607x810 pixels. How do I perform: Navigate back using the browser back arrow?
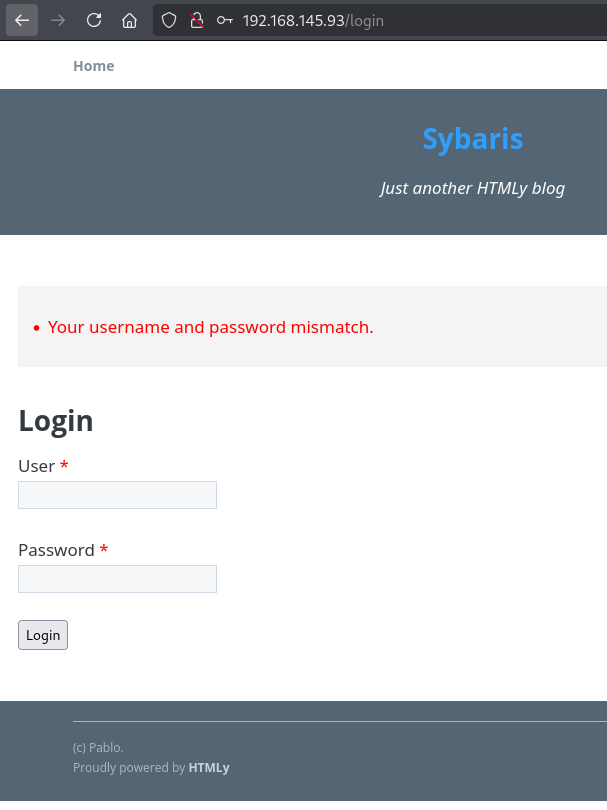pyautogui.click(x=21, y=20)
